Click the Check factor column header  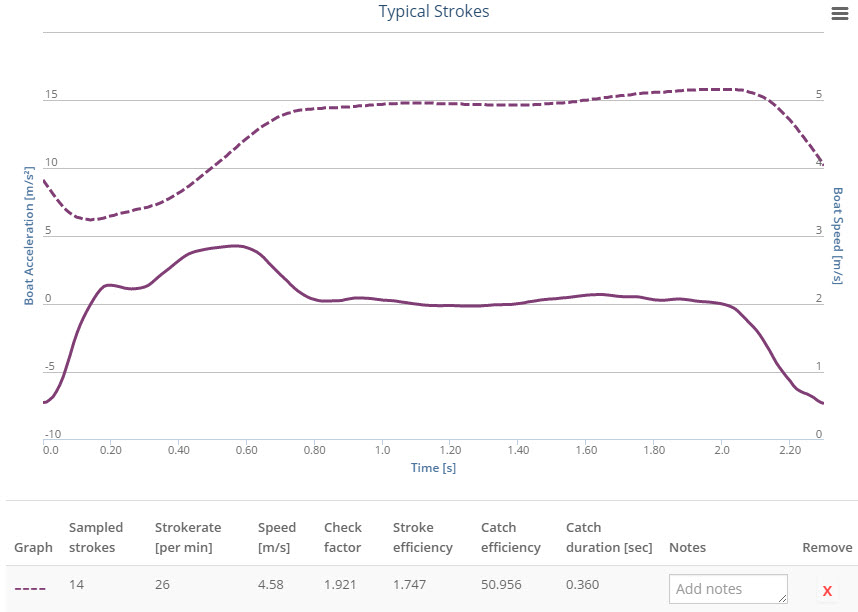click(343, 537)
